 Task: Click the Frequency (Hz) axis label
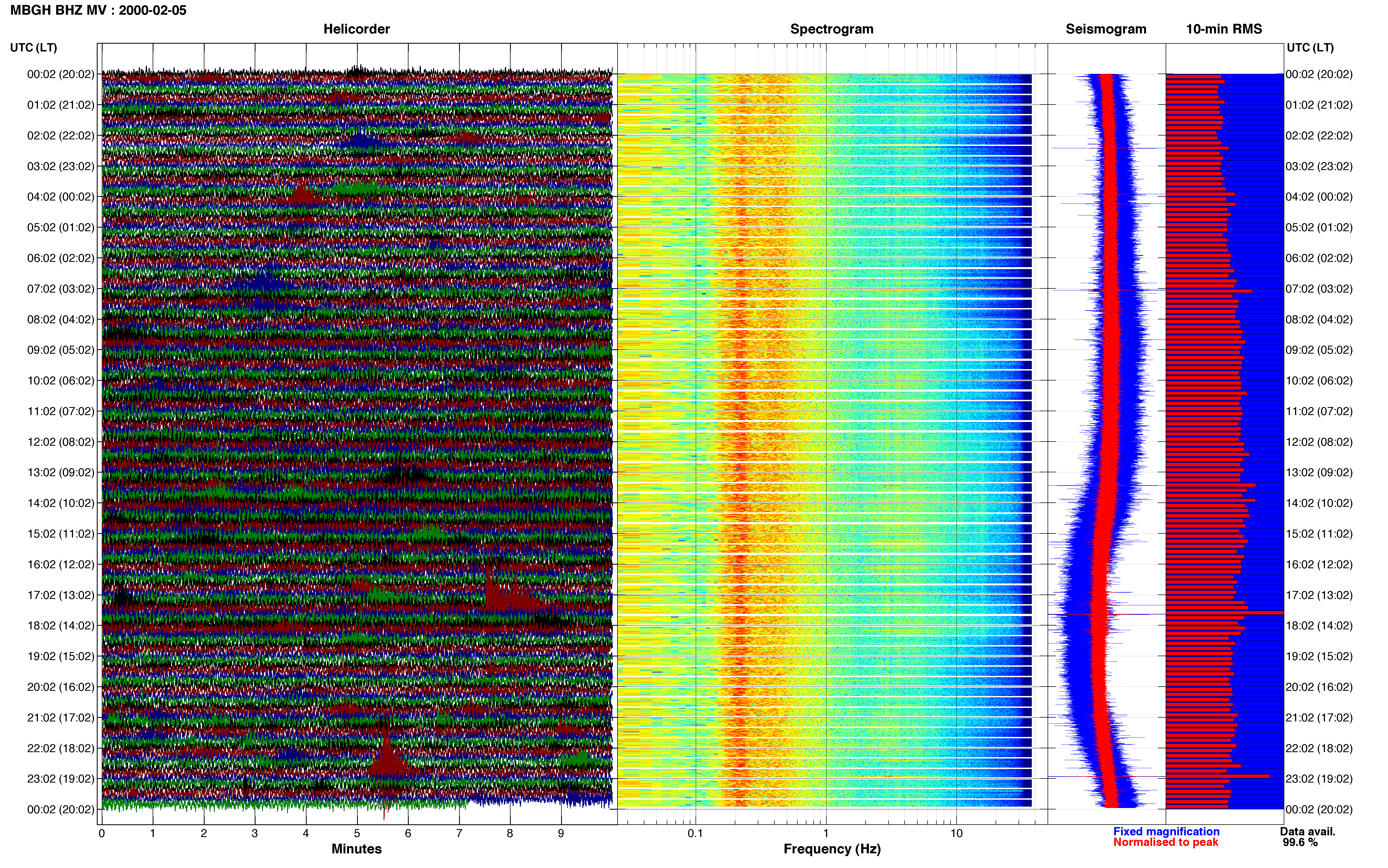[832, 849]
